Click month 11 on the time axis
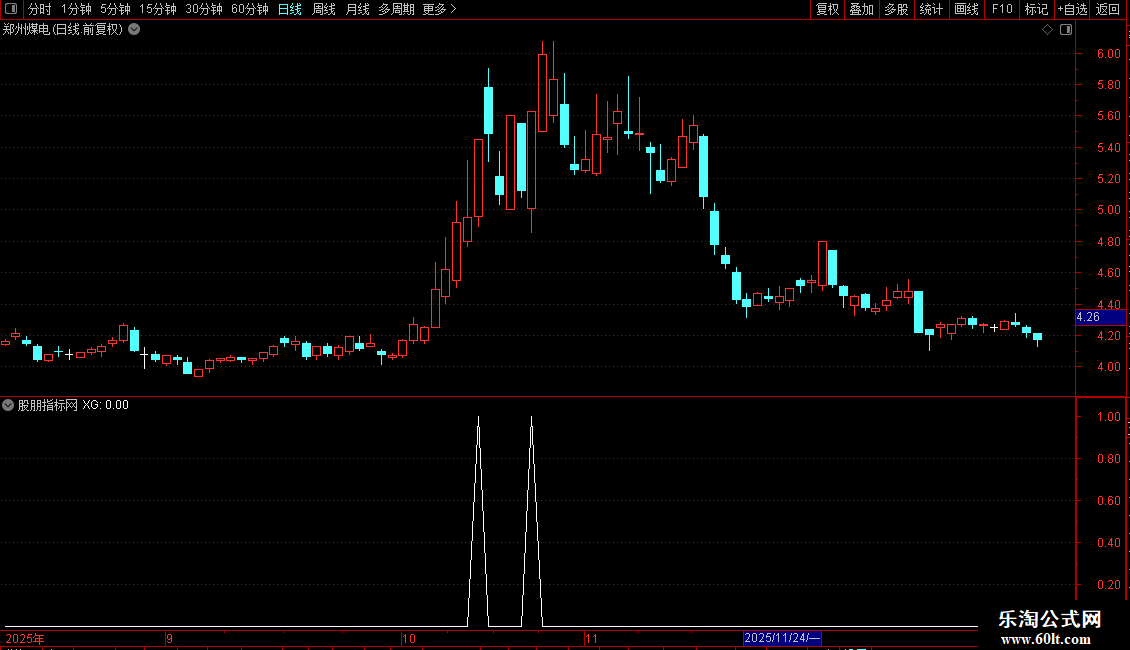 coord(591,638)
